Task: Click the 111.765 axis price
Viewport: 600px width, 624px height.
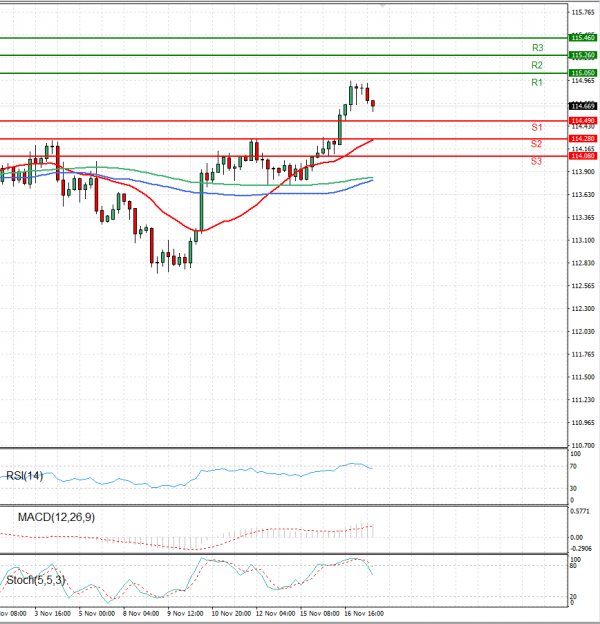Action: 583,354
